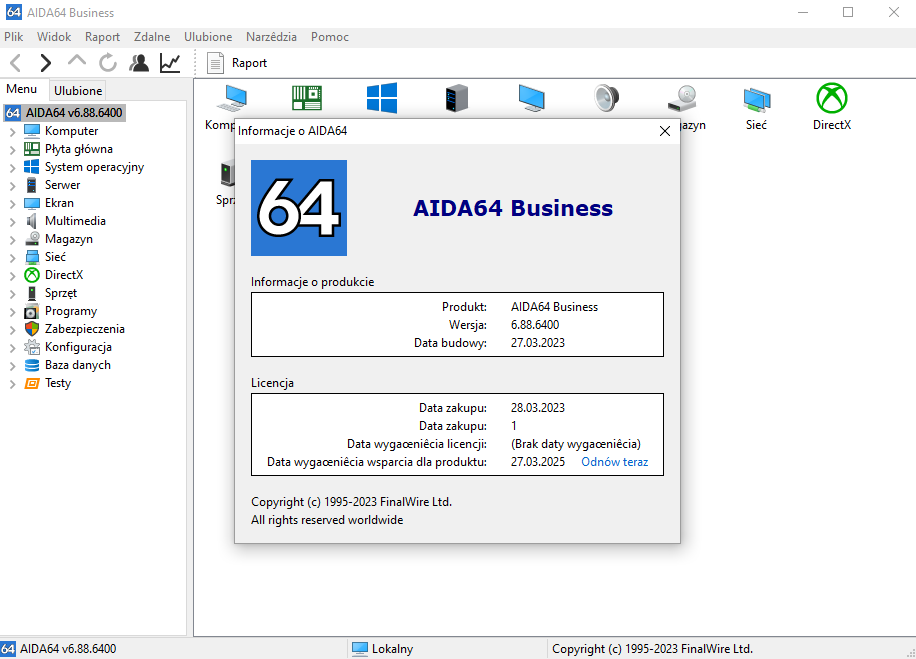916x659 pixels.
Task: Click version value 6.88.6400 in dialog
Action: 535,324
